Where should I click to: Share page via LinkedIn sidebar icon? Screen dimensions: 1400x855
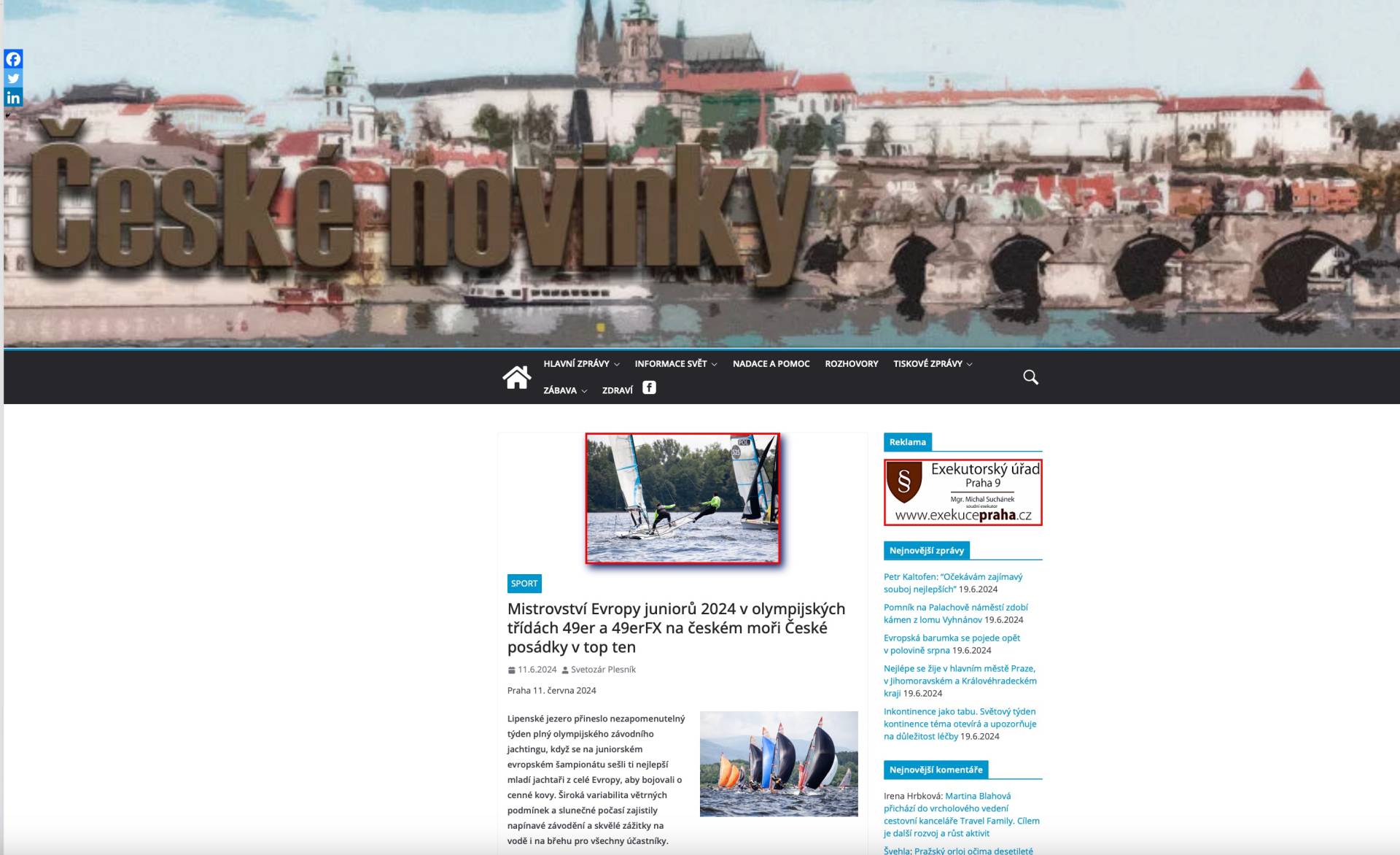click(13, 98)
